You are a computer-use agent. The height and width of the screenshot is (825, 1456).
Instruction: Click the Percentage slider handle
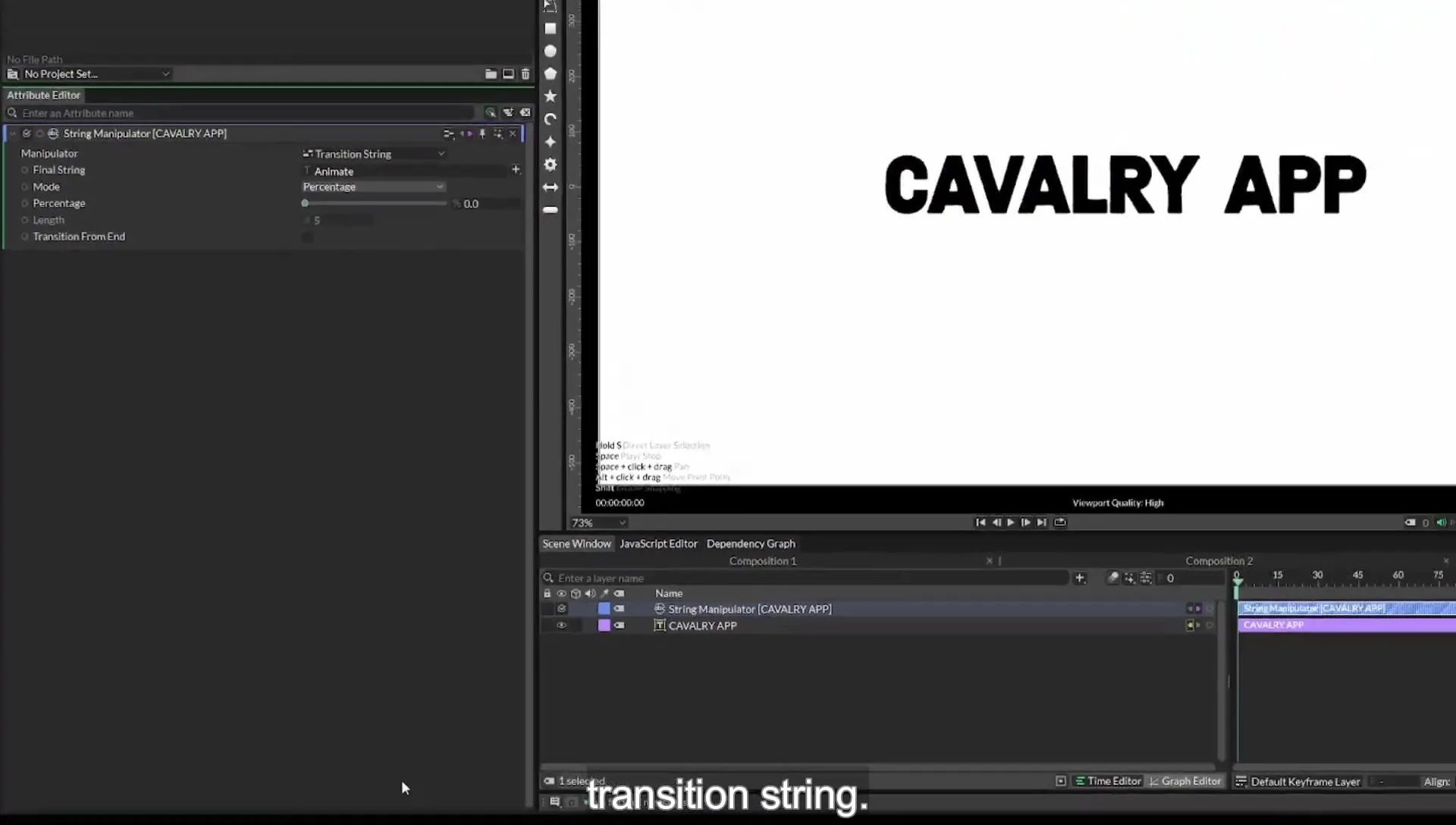tap(305, 203)
